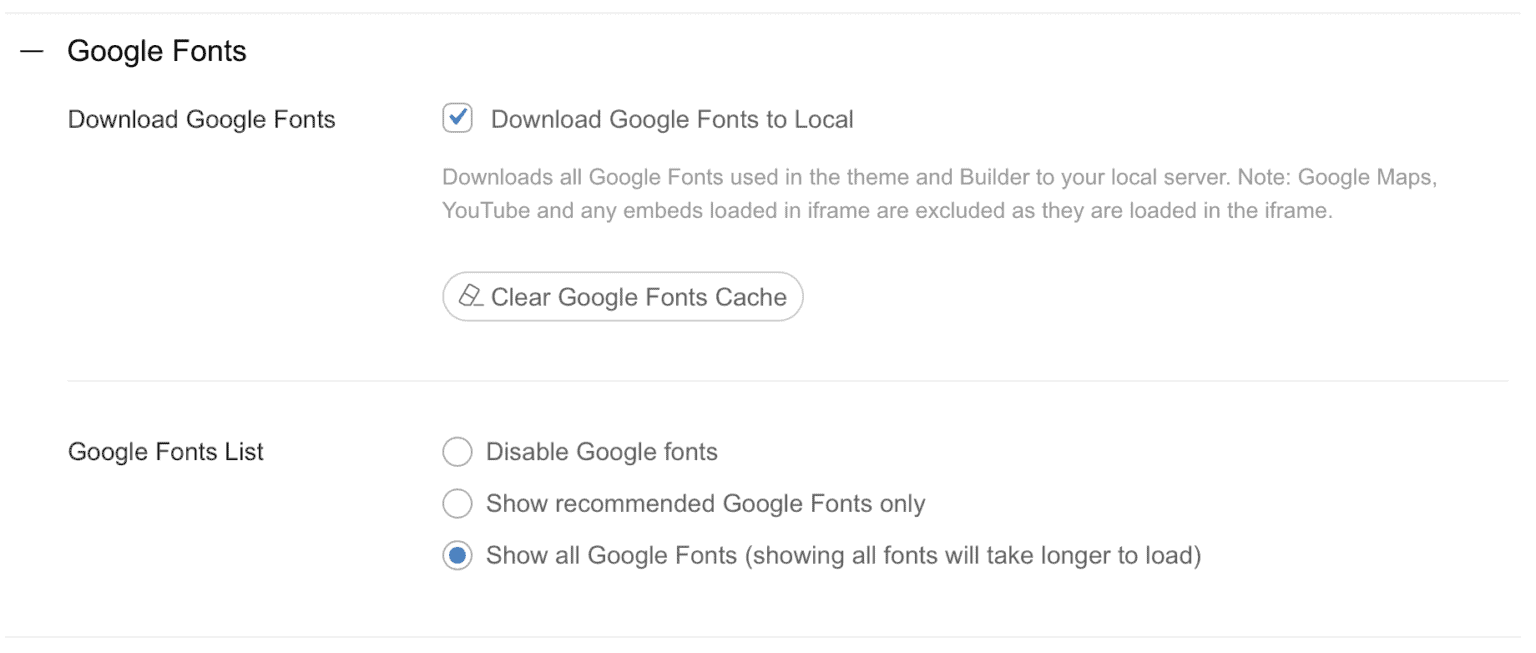1536x653 pixels.
Task: Choose Show recommended Google Fonts only
Action: (x=457, y=504)
